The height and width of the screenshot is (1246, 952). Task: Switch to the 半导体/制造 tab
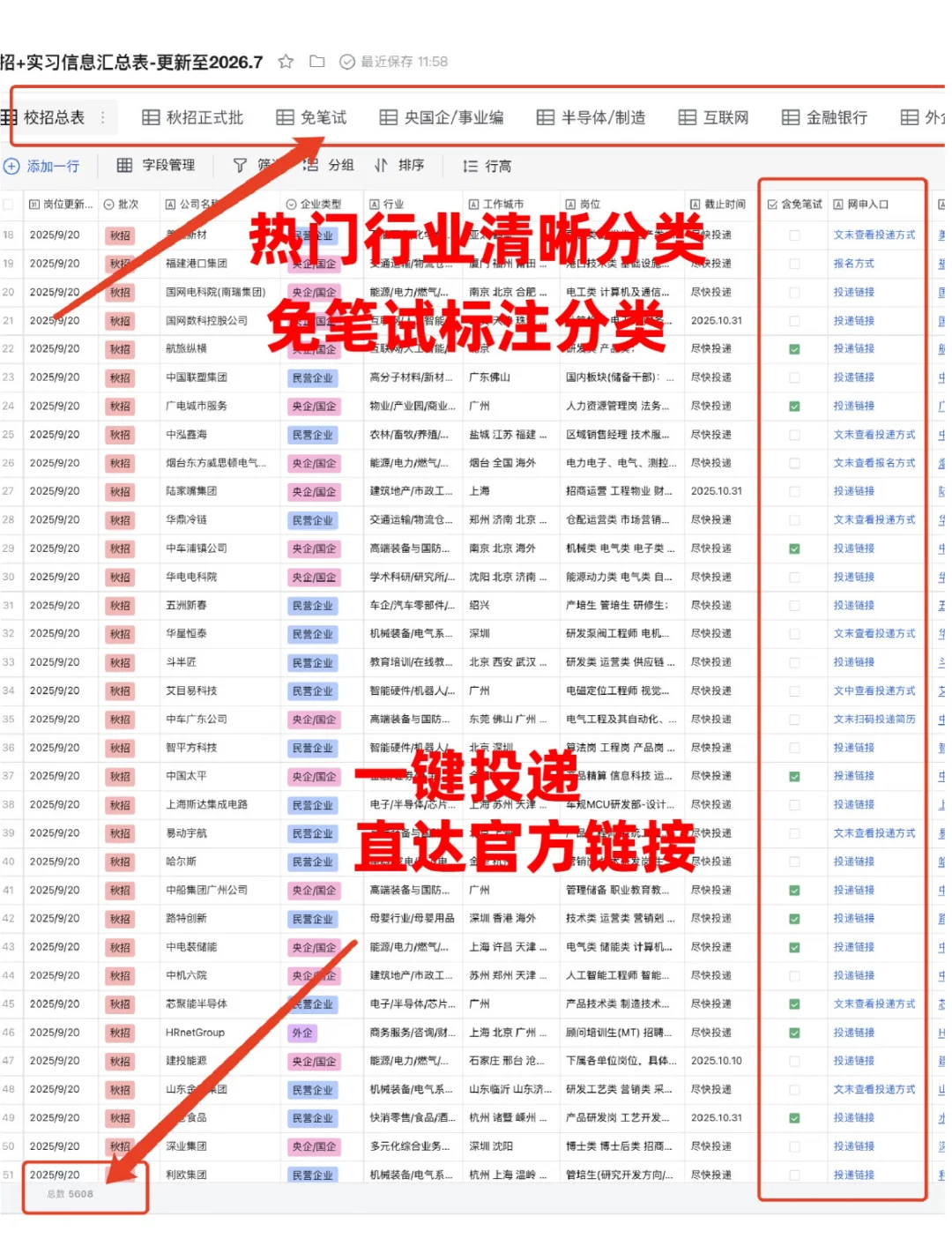pos(591,117)
